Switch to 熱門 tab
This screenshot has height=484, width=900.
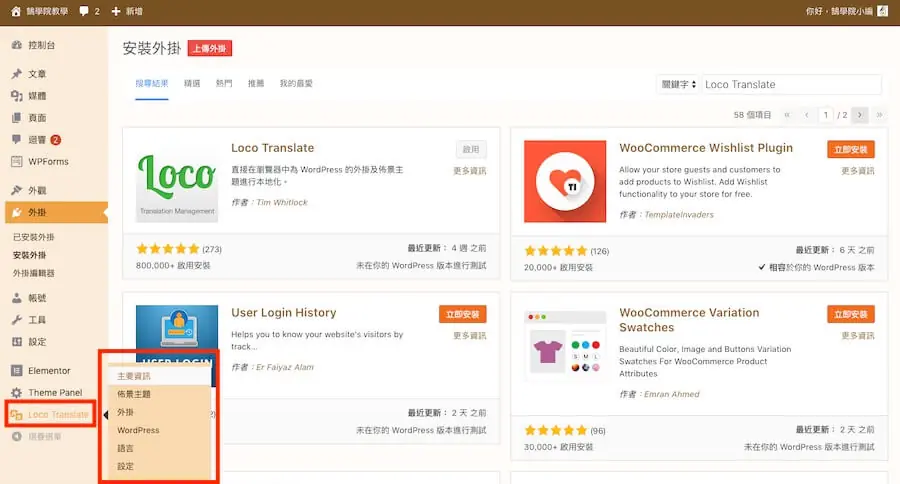pos(224,83)
